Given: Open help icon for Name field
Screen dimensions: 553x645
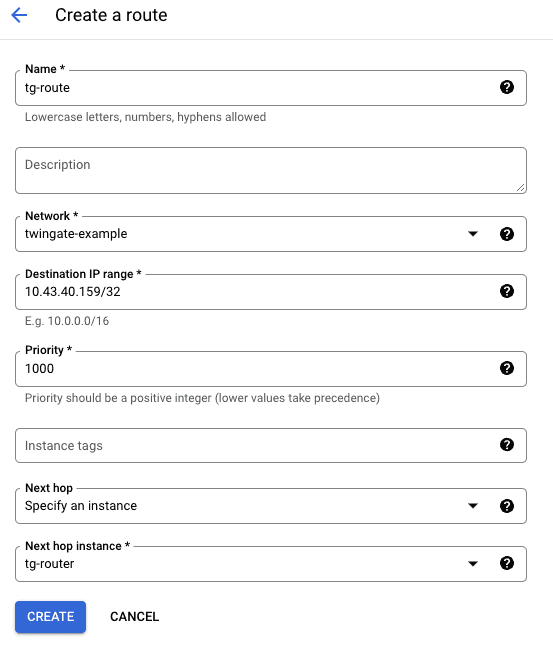Looking at the screenshot, I should tap(507, 87).
